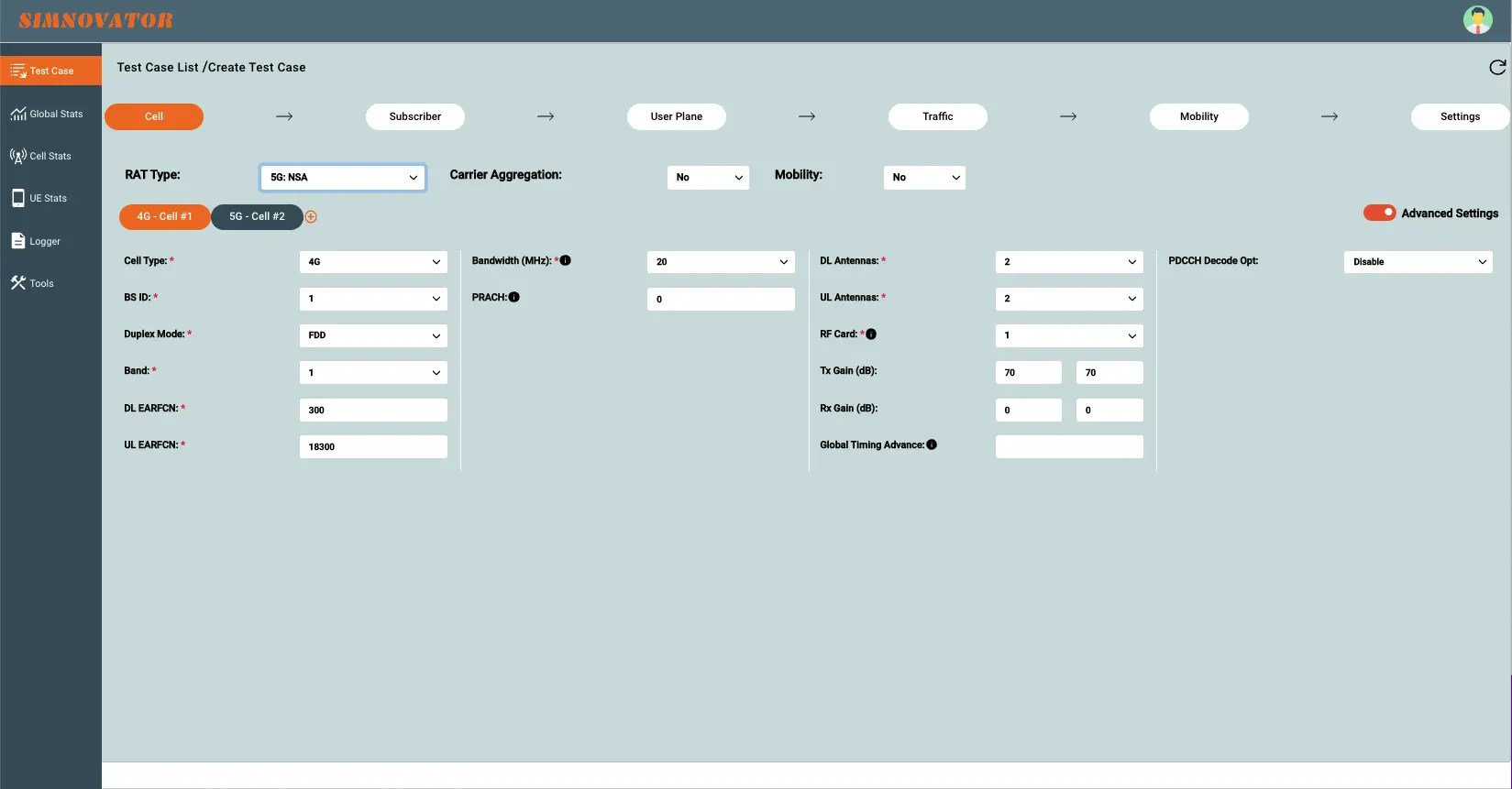Show info tooltip for Bandwidth (MHz)
The width and height of the screenshot is (1512, 789).
pyautogui.click(x=566, y=261)
